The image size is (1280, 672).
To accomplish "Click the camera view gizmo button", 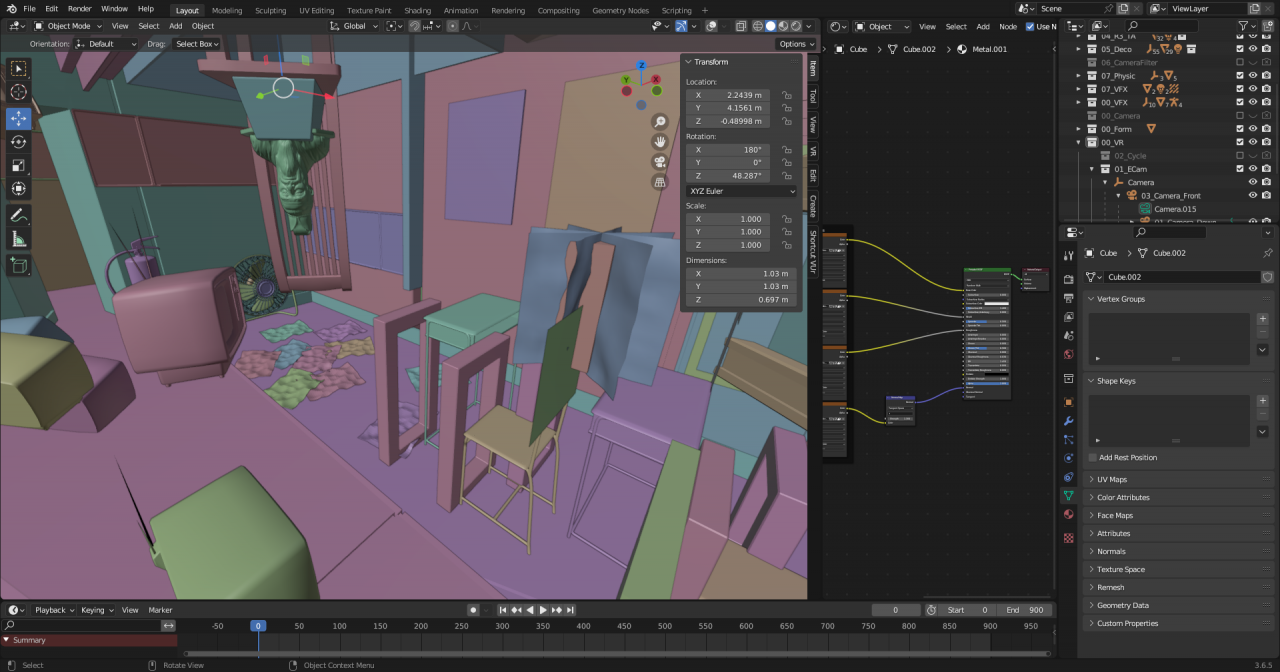I will [660, 162].
